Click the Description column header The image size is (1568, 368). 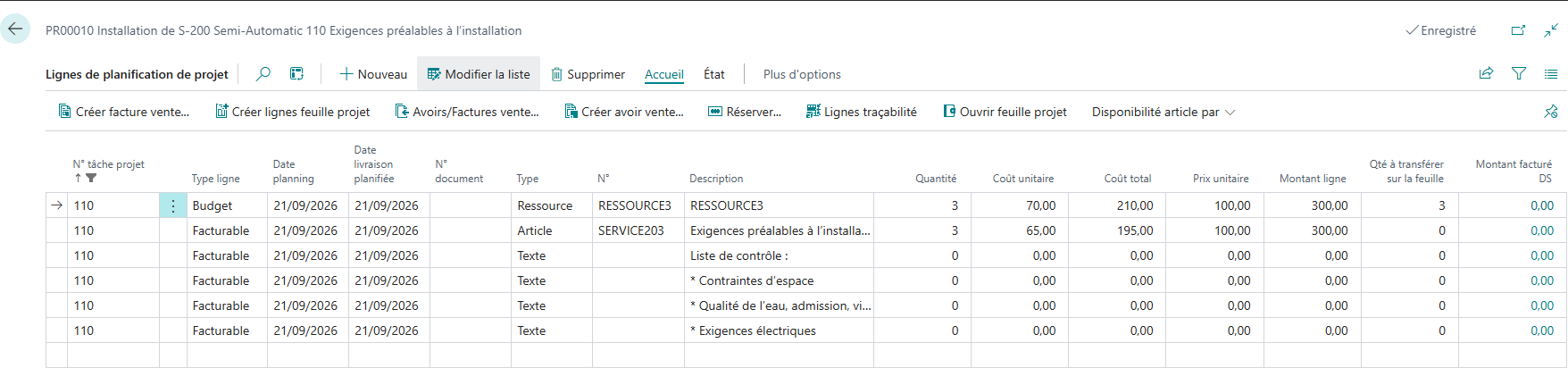pyautogui.click(x=716, y=179)
